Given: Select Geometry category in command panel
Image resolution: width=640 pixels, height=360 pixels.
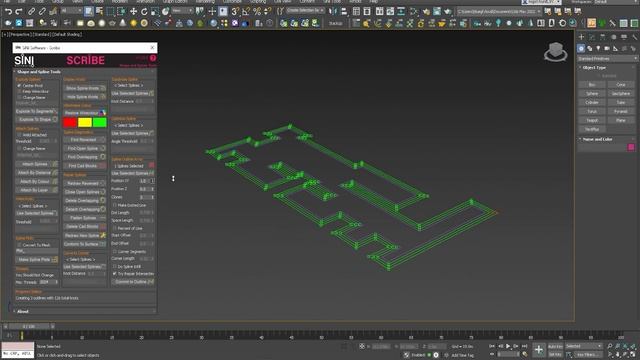Looking at the screenshot, I should 581,48.
